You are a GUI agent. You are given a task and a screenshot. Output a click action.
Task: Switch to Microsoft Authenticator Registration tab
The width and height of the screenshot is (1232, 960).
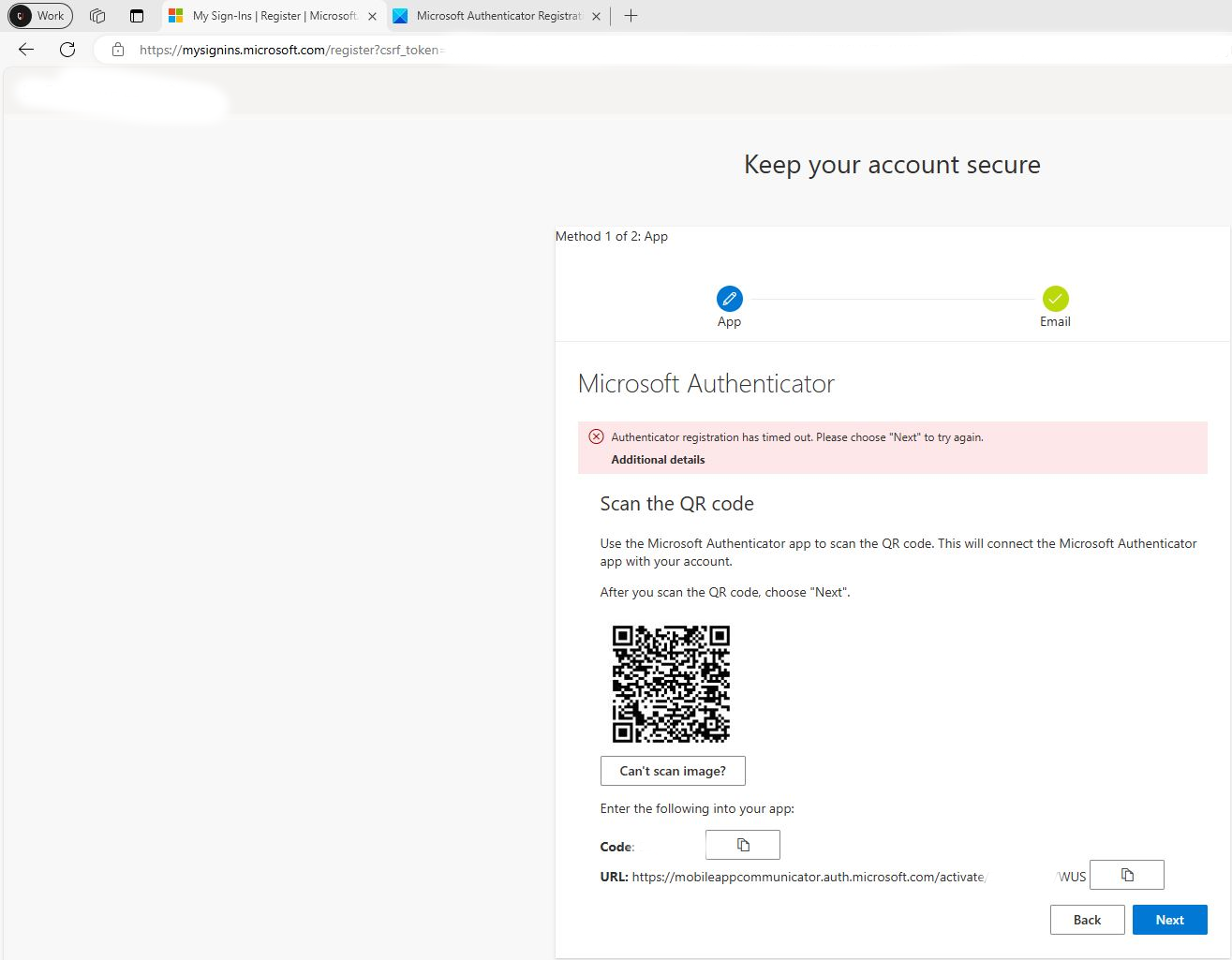tap(497, 16)
